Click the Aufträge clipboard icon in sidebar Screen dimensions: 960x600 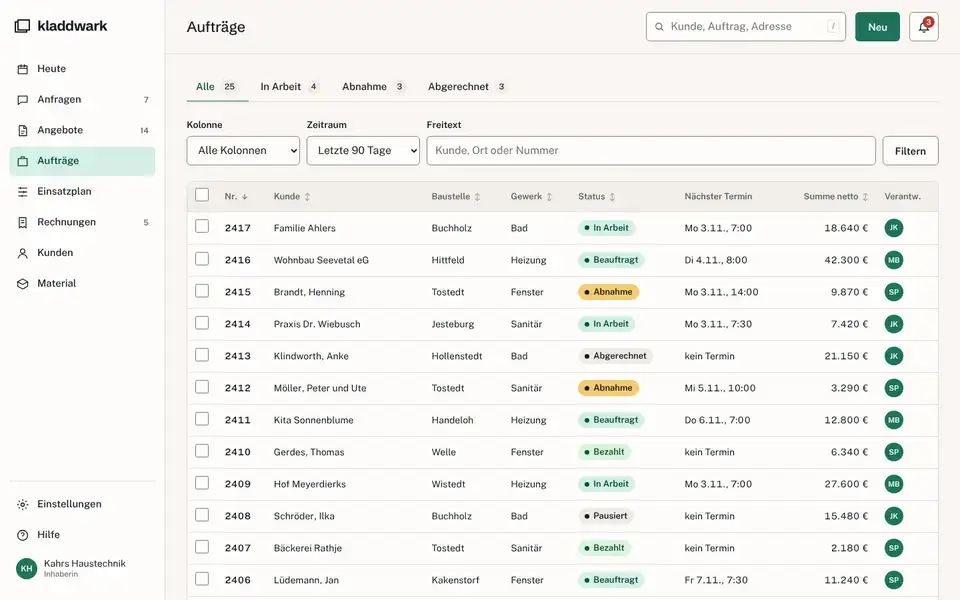click(23, 160)
